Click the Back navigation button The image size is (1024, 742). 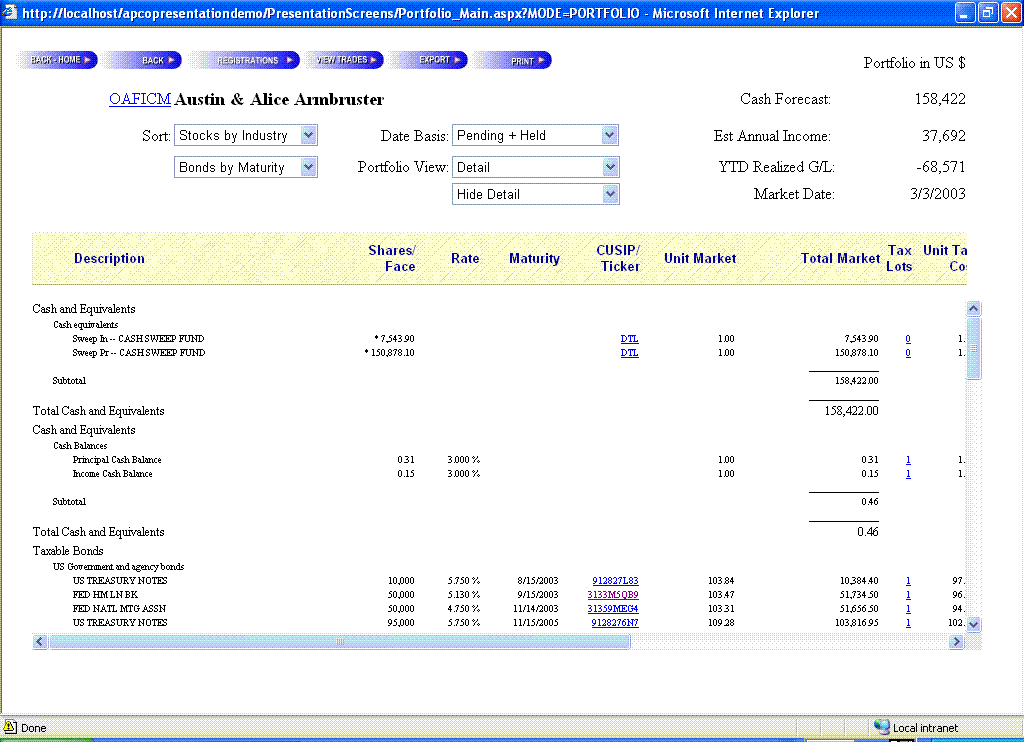tap(144, 60)
